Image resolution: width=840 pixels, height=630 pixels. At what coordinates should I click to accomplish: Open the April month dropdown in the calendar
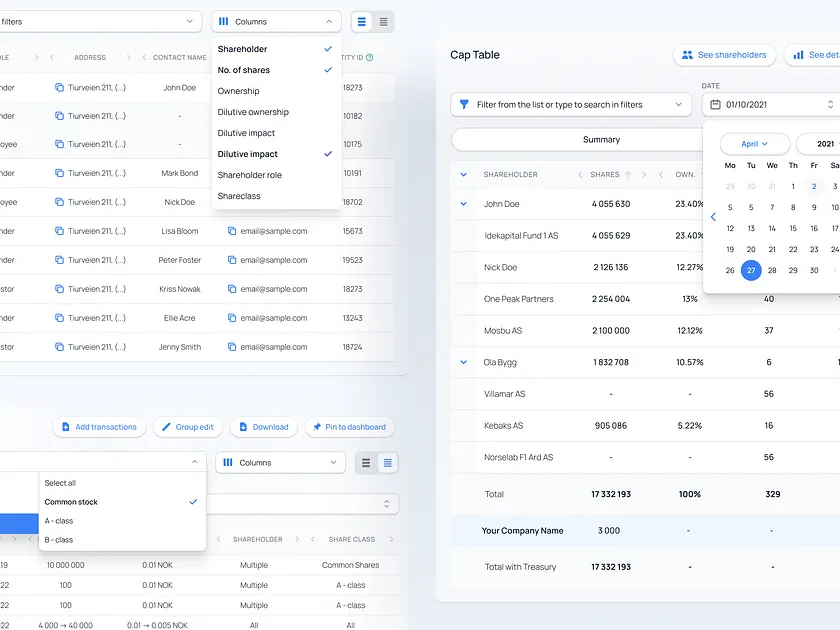coord(753,143)
